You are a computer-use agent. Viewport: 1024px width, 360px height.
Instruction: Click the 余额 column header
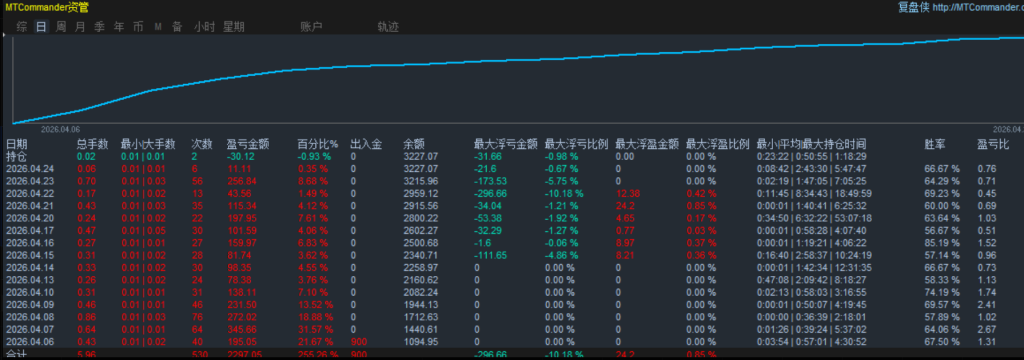(415, 144)
